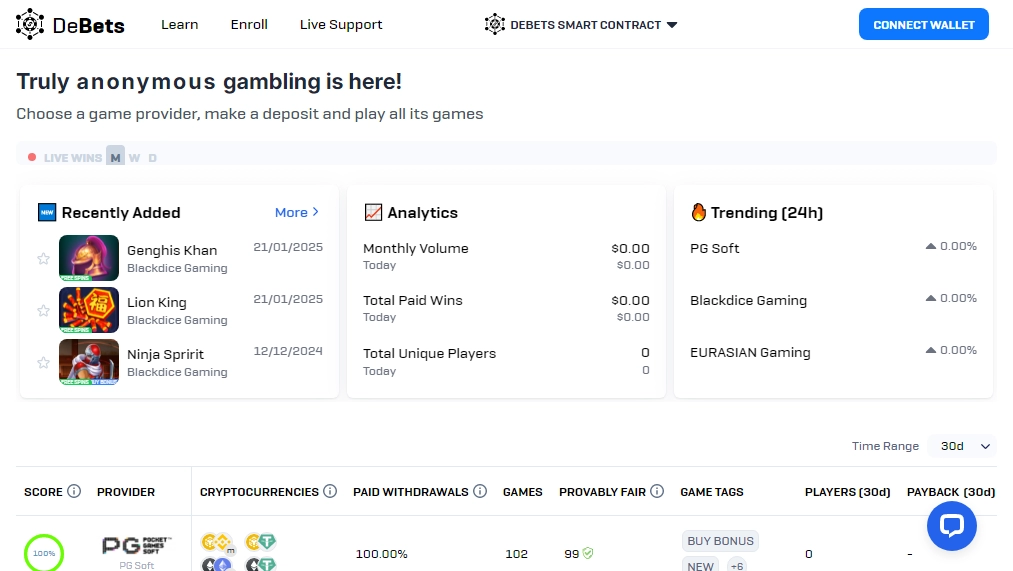Click Total Unique Players analytics label
1013x571 pixels.
pos(430,353)
